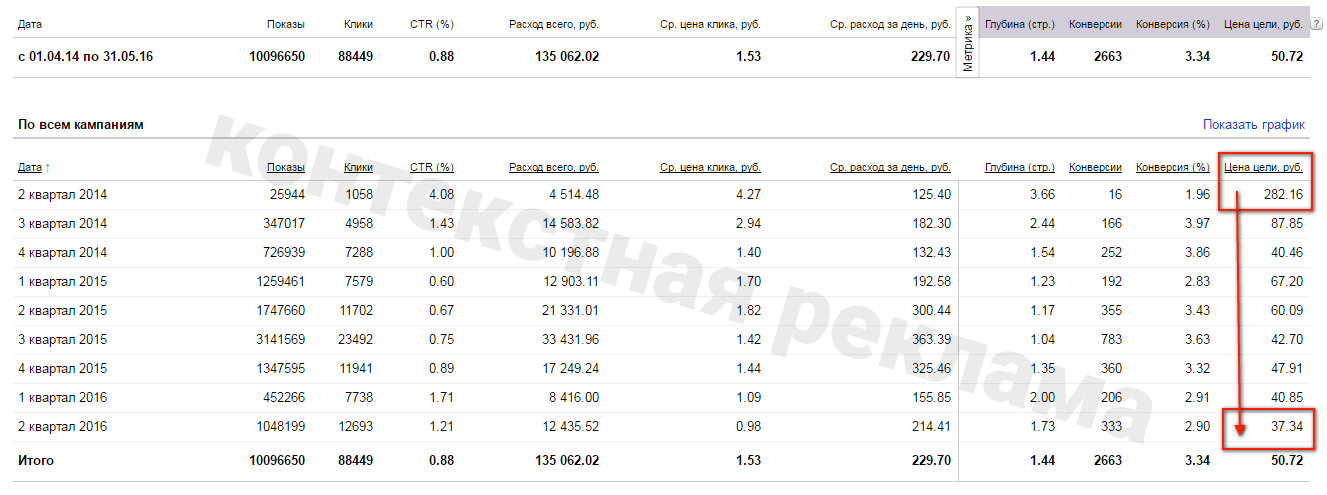Sort by Конверсии column header

coord(1095,167)
